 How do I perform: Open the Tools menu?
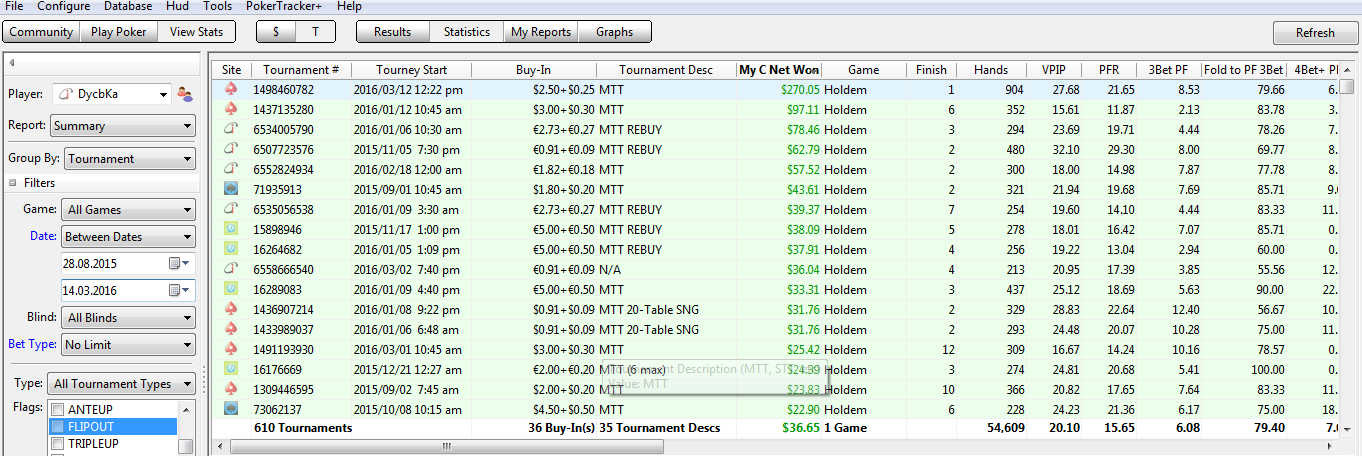coord(217,6)
